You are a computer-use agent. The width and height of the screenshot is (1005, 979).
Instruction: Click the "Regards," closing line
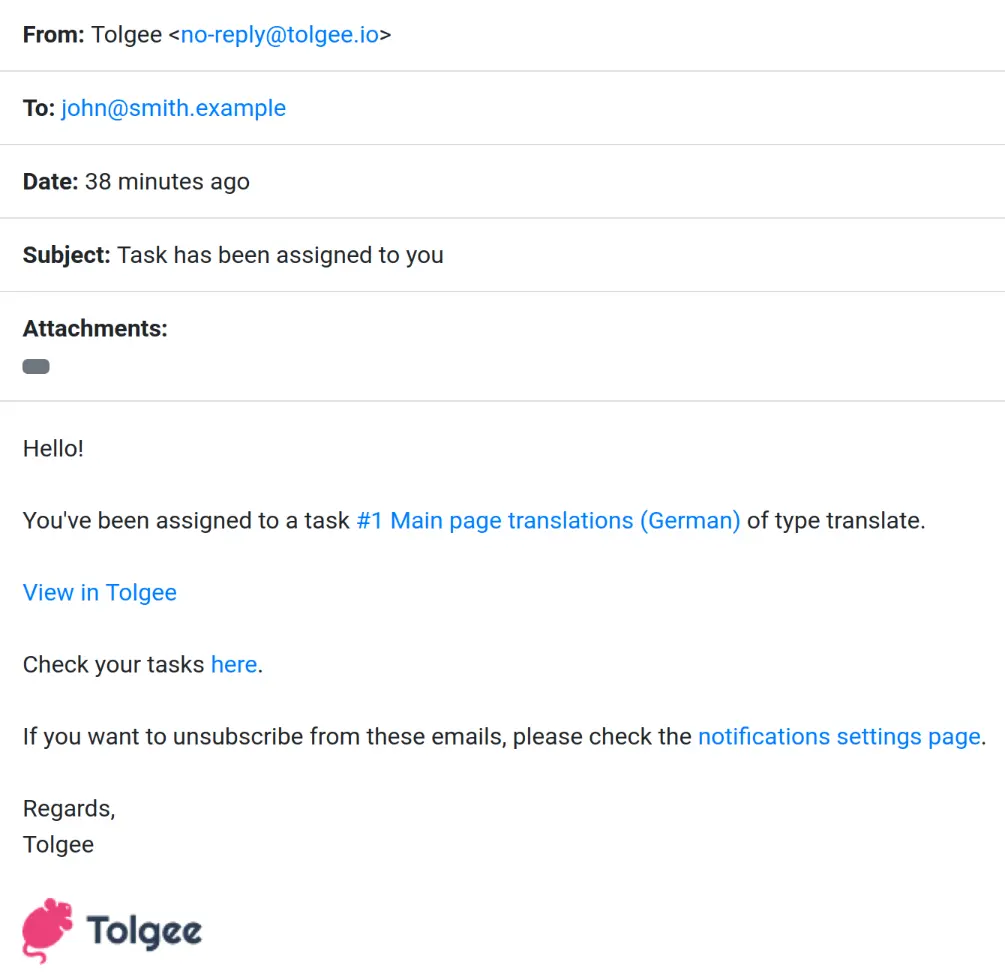[69, 808]
